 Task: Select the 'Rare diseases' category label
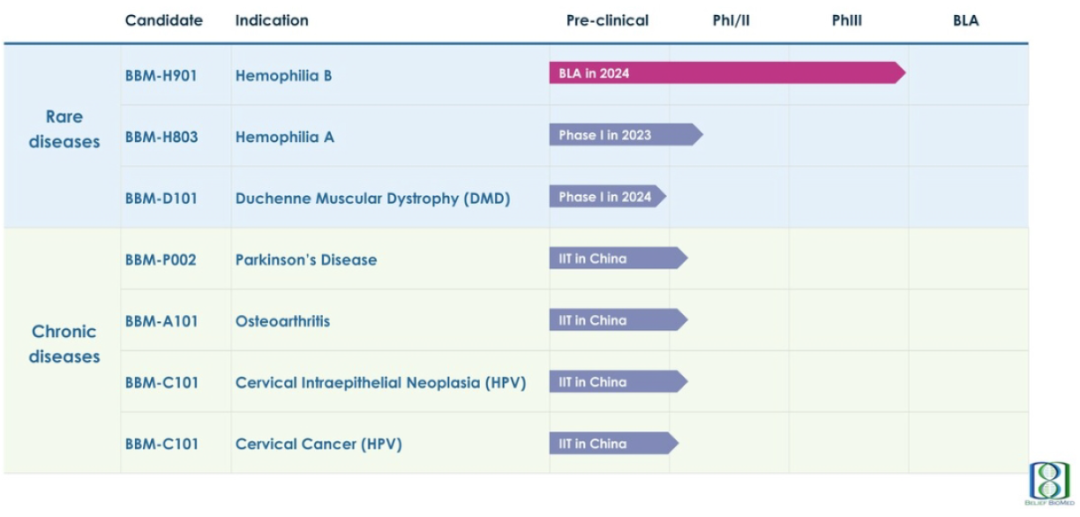click(x=64, y=129)
